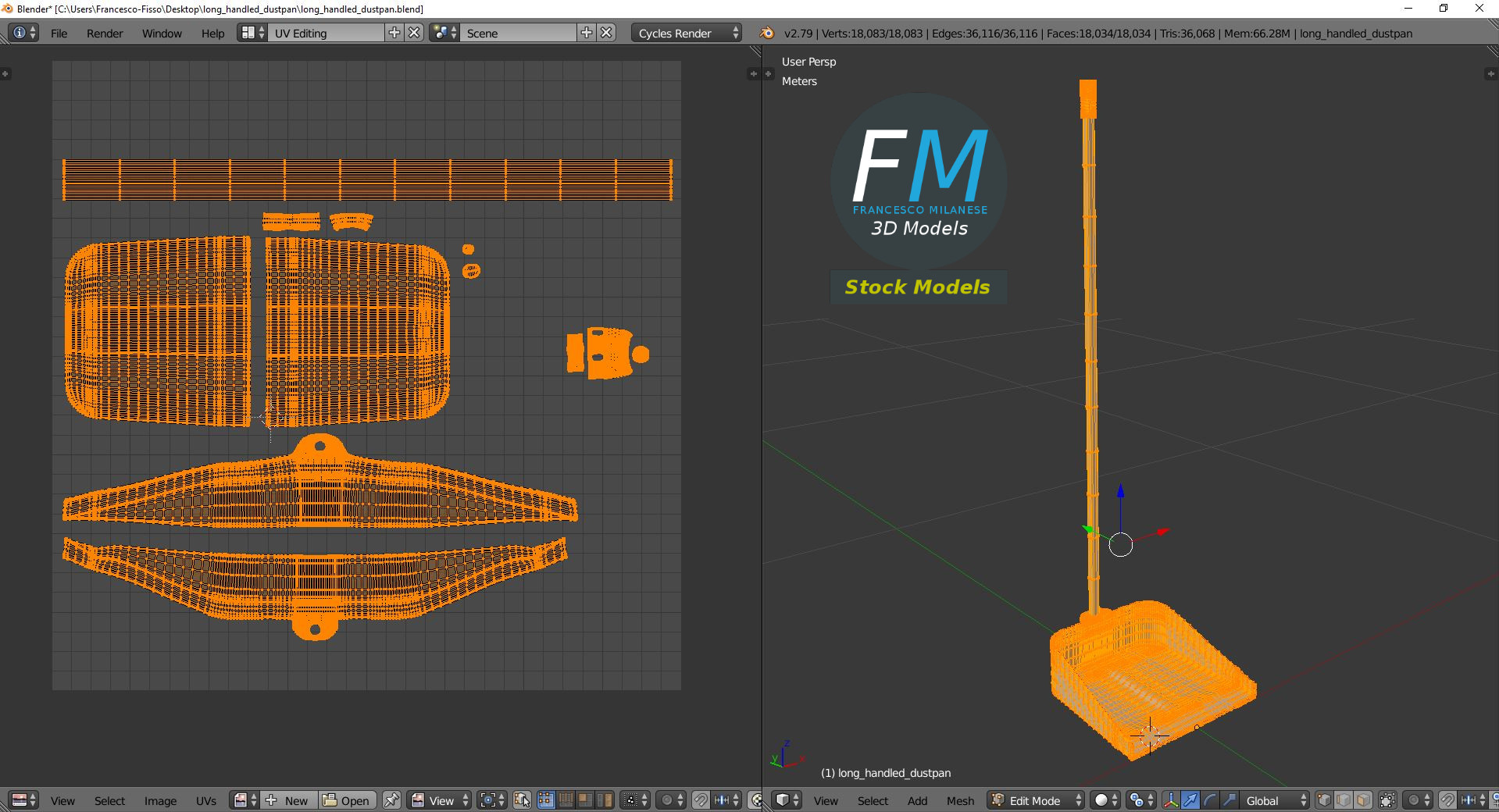Open the Render menu

tap(105, 34)
